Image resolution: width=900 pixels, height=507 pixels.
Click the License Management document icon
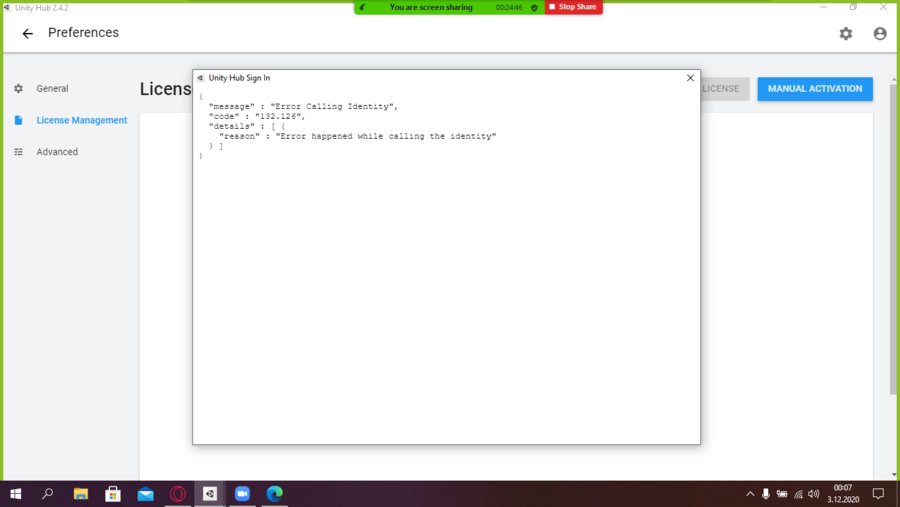point(18,120)
